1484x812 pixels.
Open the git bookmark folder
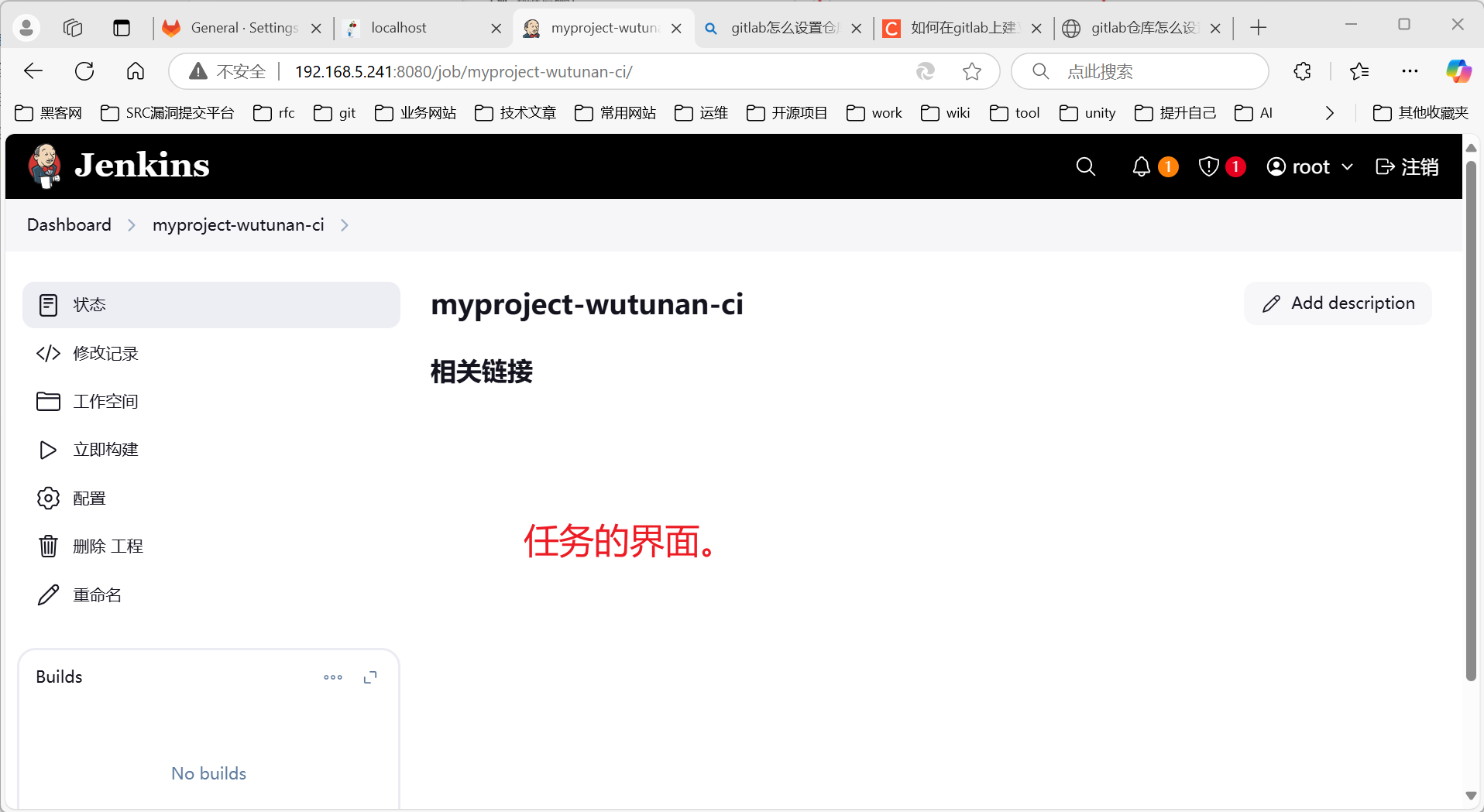335,113
